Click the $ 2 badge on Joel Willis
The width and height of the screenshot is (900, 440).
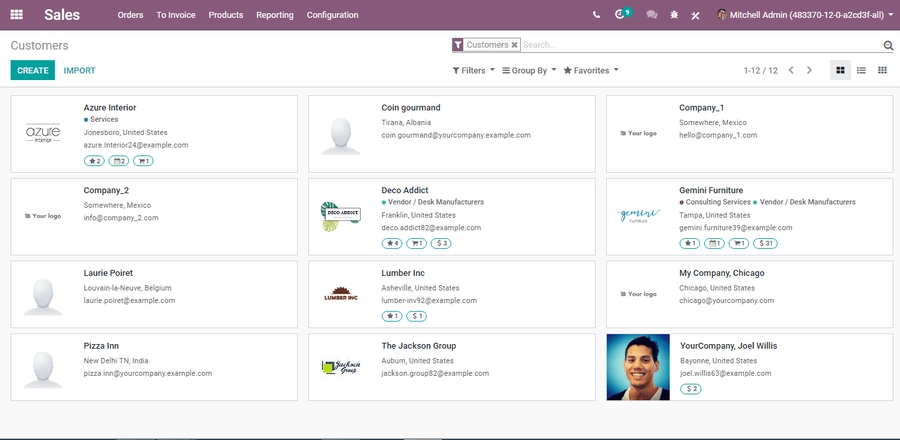click(691, 390)
